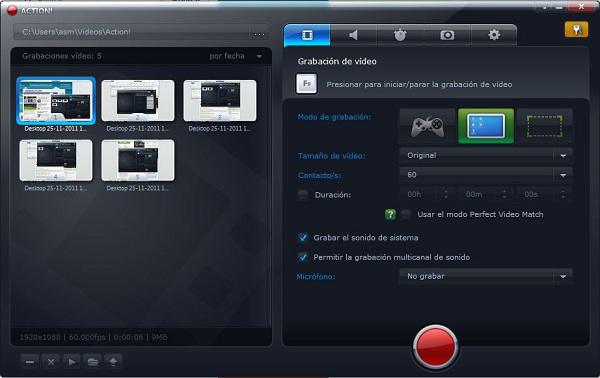Toggle Usar el modo Perfect Video Match
The width and height of the screenshot is (600, 378).
[405, 214]
